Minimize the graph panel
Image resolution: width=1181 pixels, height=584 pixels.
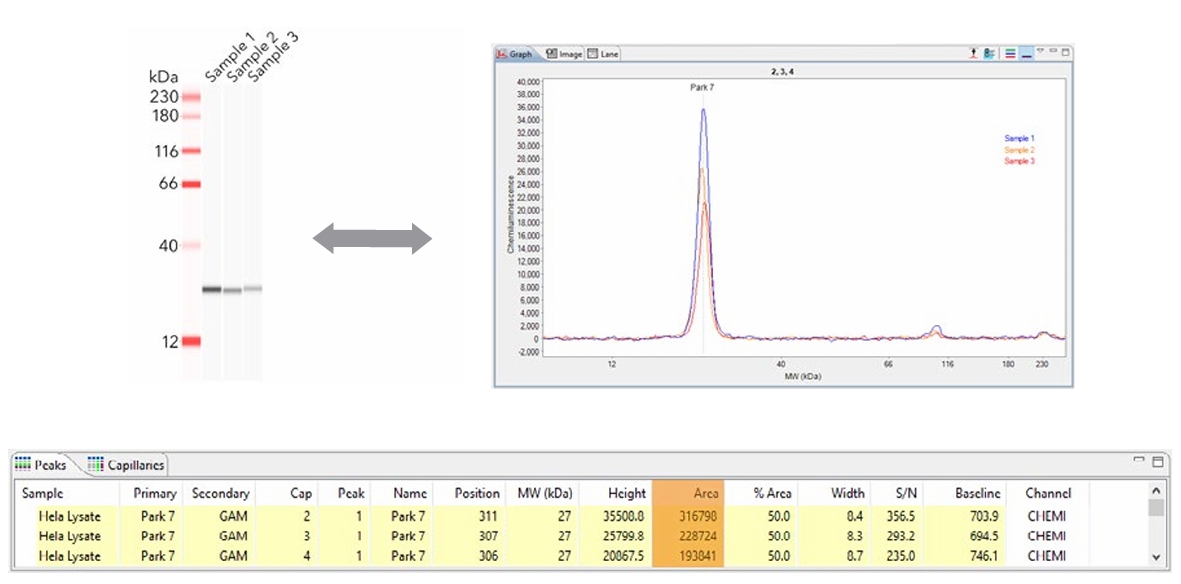1053,51
